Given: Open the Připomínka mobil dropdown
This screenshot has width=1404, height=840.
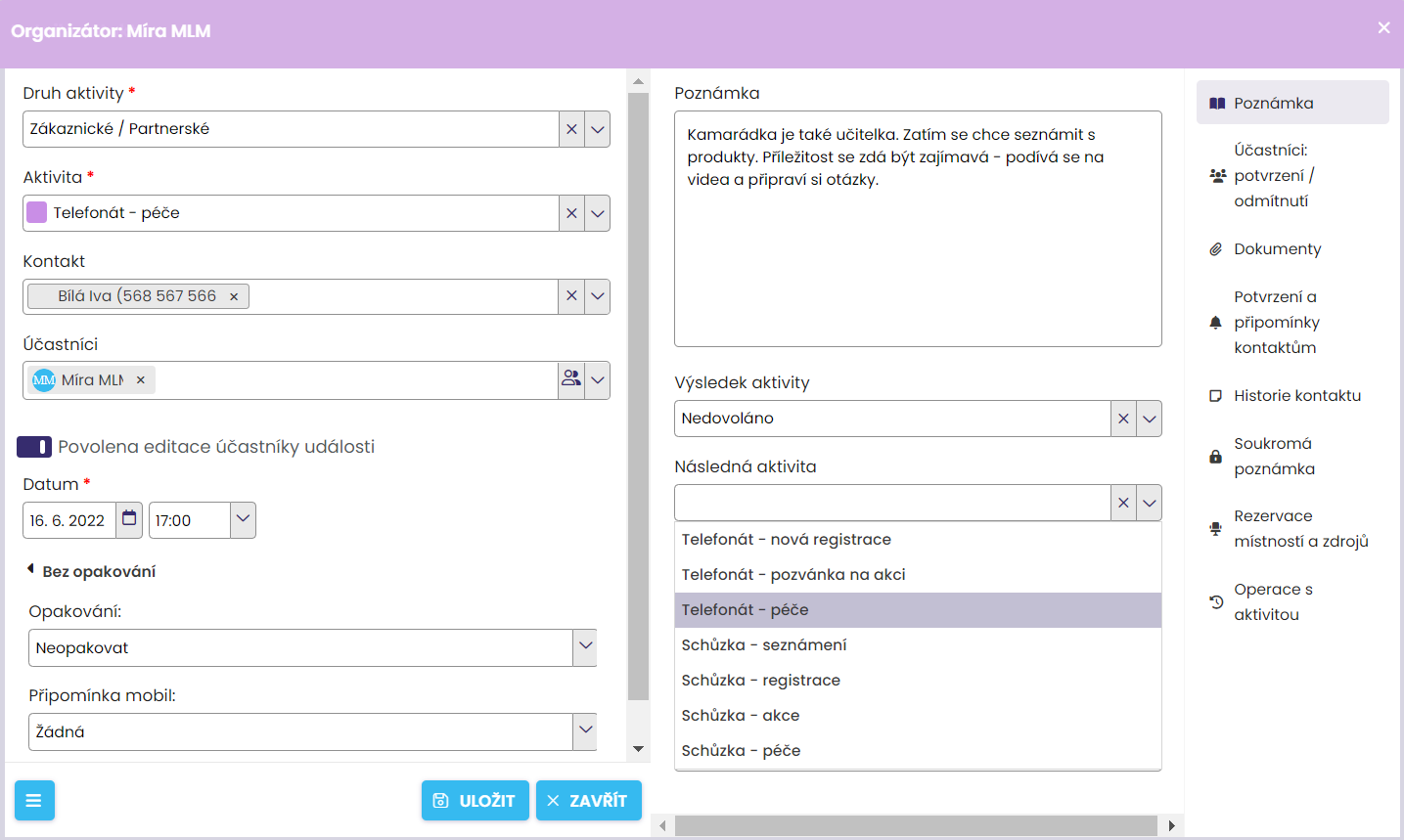Looking at the screenshot, I should 585,730.
